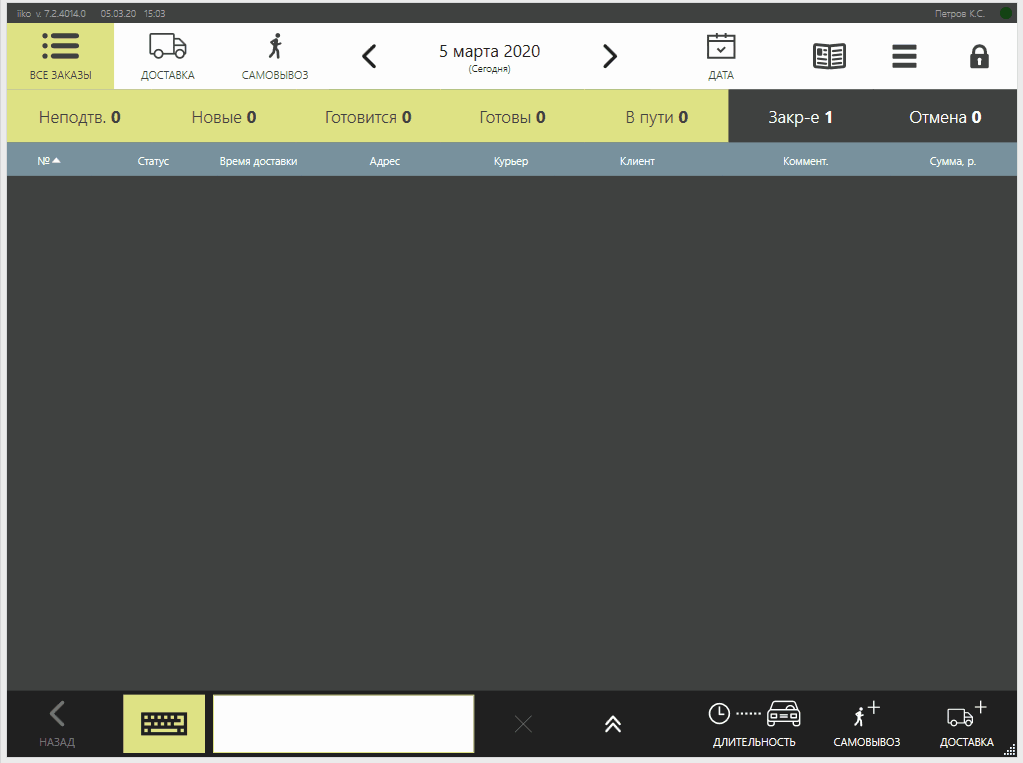
Task: Open the book-shaped reference icon
Action: pos(829,56)
